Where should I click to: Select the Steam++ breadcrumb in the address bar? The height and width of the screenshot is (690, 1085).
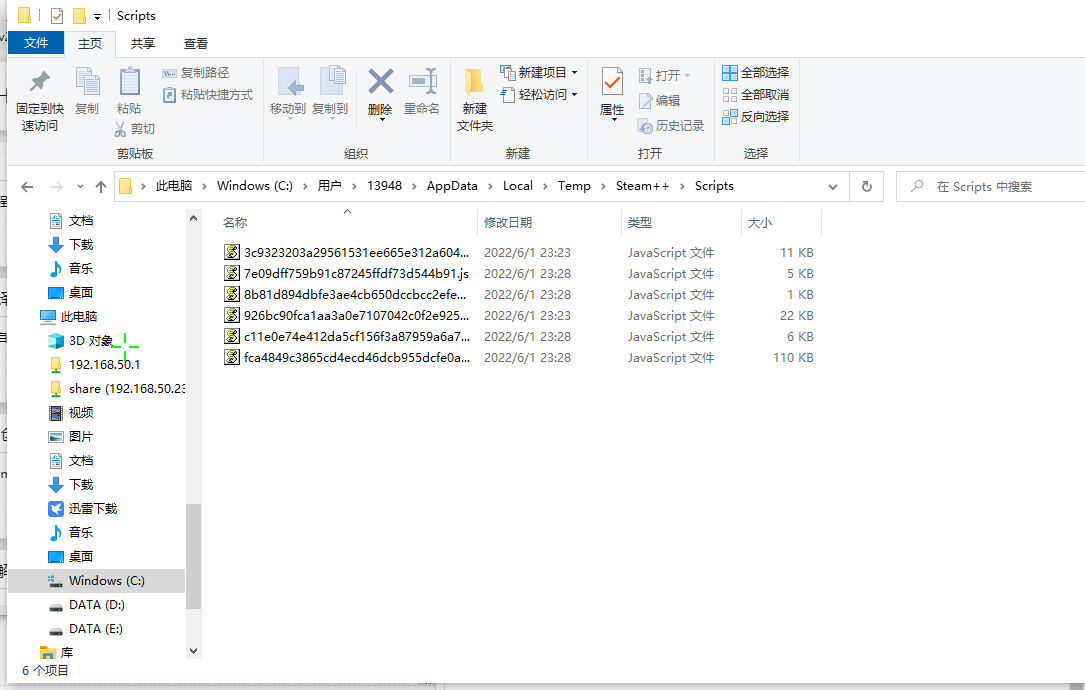click(643, 186)
